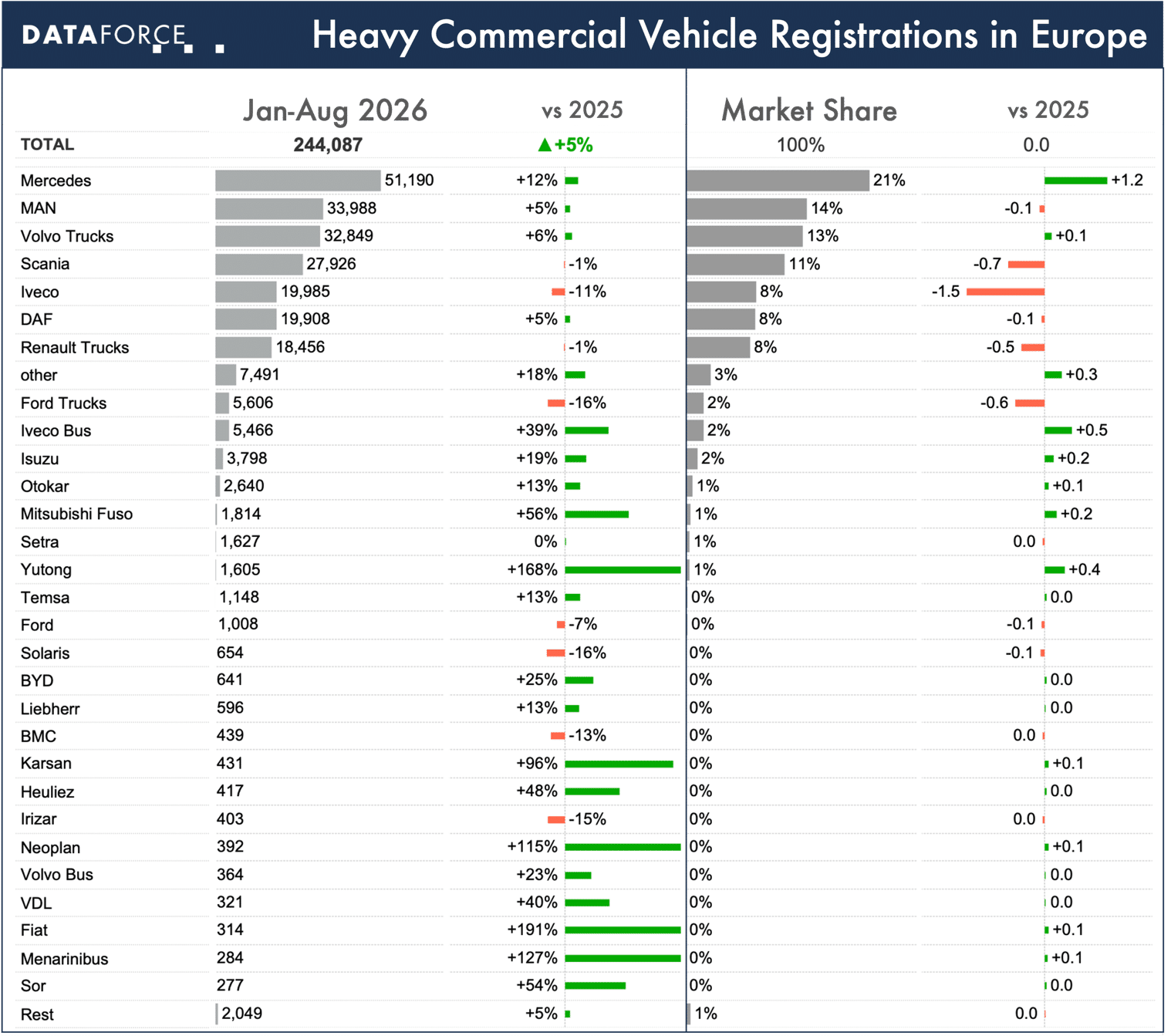Click the 'Jan-Aug 2026' column header

(335, 110)
